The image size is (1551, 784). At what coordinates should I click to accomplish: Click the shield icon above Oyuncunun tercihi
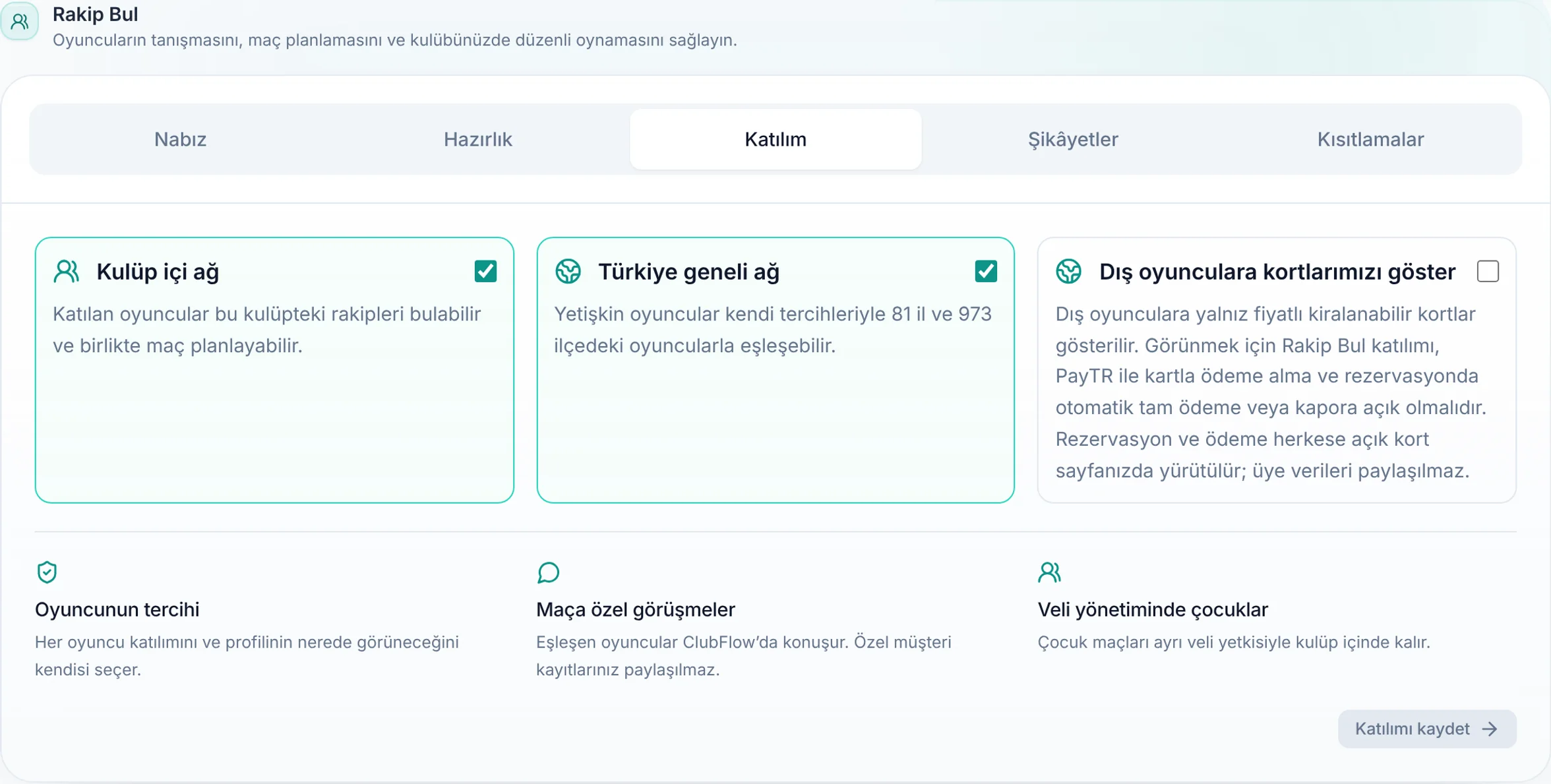[x=47, y=572]
